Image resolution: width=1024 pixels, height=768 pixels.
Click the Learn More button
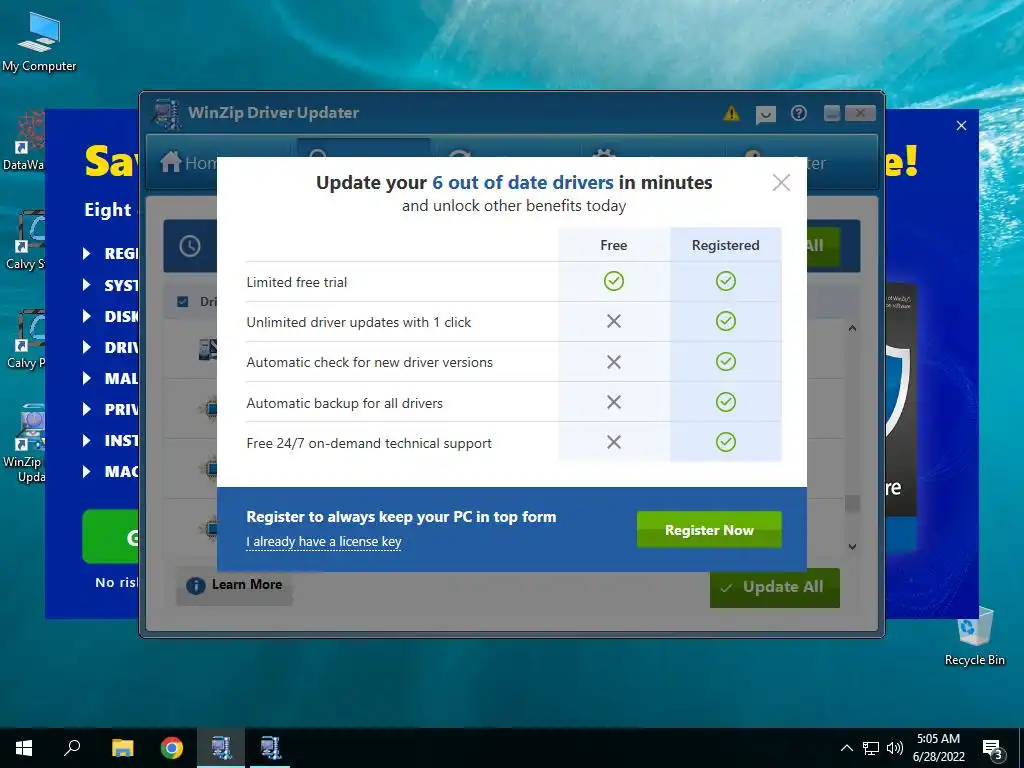coord(234,585)
